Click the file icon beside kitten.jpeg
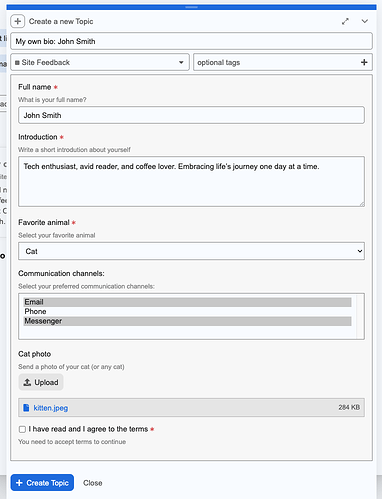Viewport: 382px width, 499px height. click(26, 408)
